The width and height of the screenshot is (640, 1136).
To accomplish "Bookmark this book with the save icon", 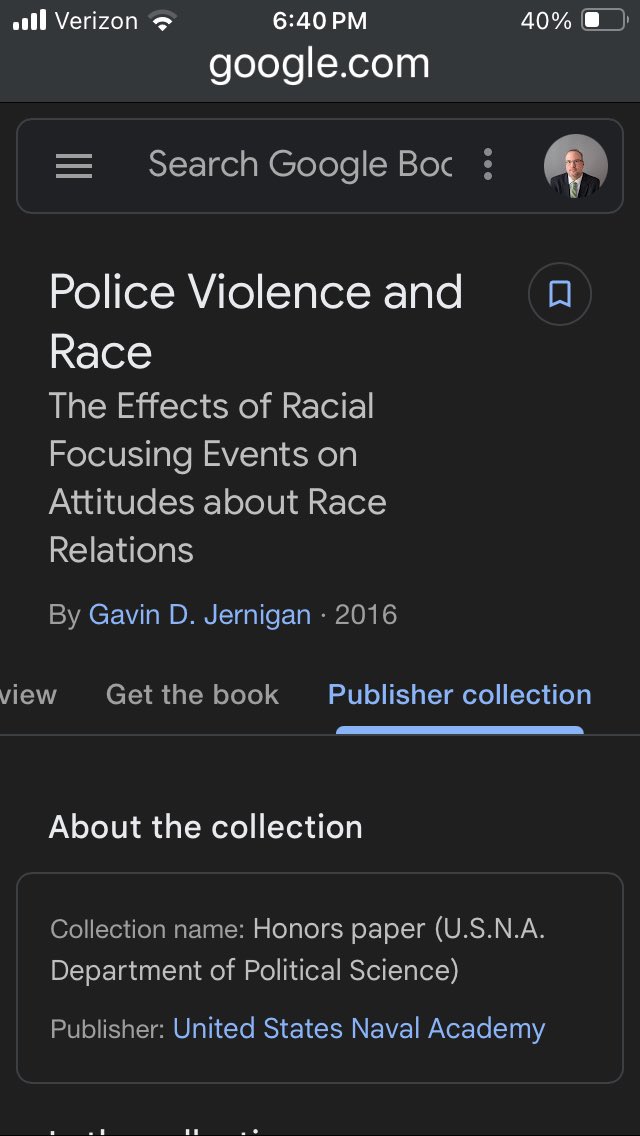I will pos(560,294).
